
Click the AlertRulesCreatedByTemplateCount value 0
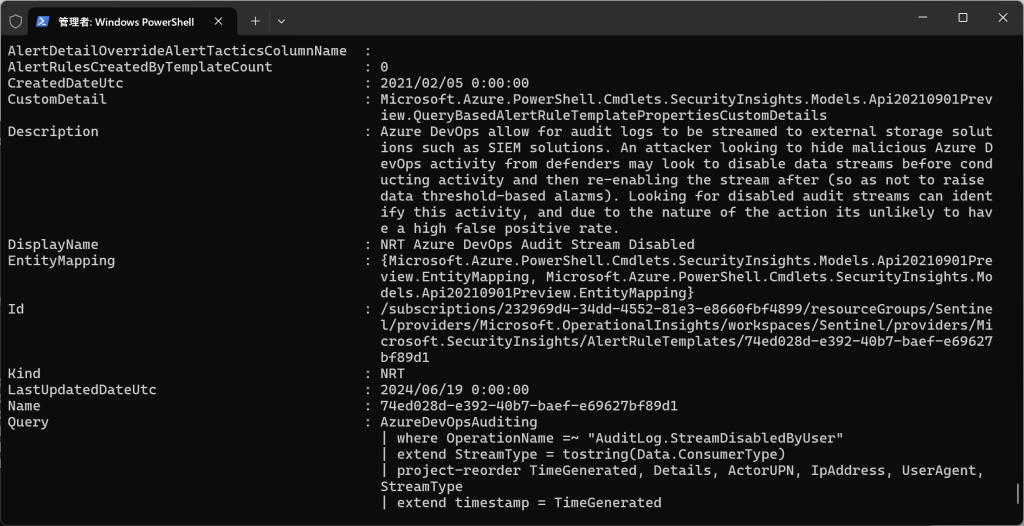coord(385,67)
